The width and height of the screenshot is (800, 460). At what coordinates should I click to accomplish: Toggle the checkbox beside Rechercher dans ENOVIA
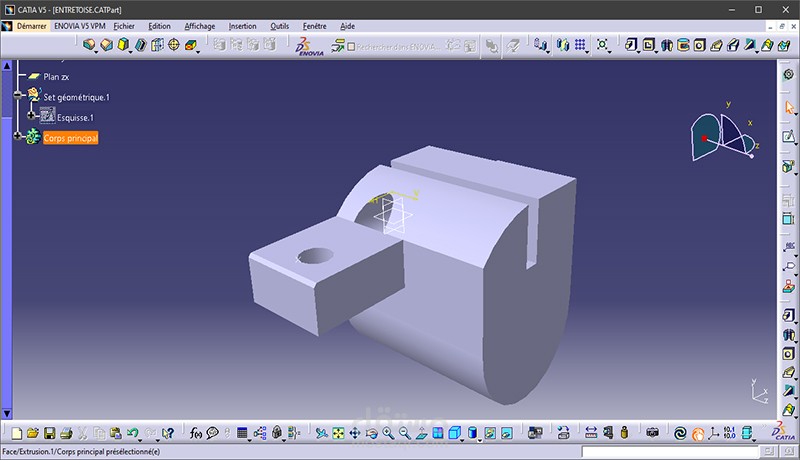coord(351,46)
